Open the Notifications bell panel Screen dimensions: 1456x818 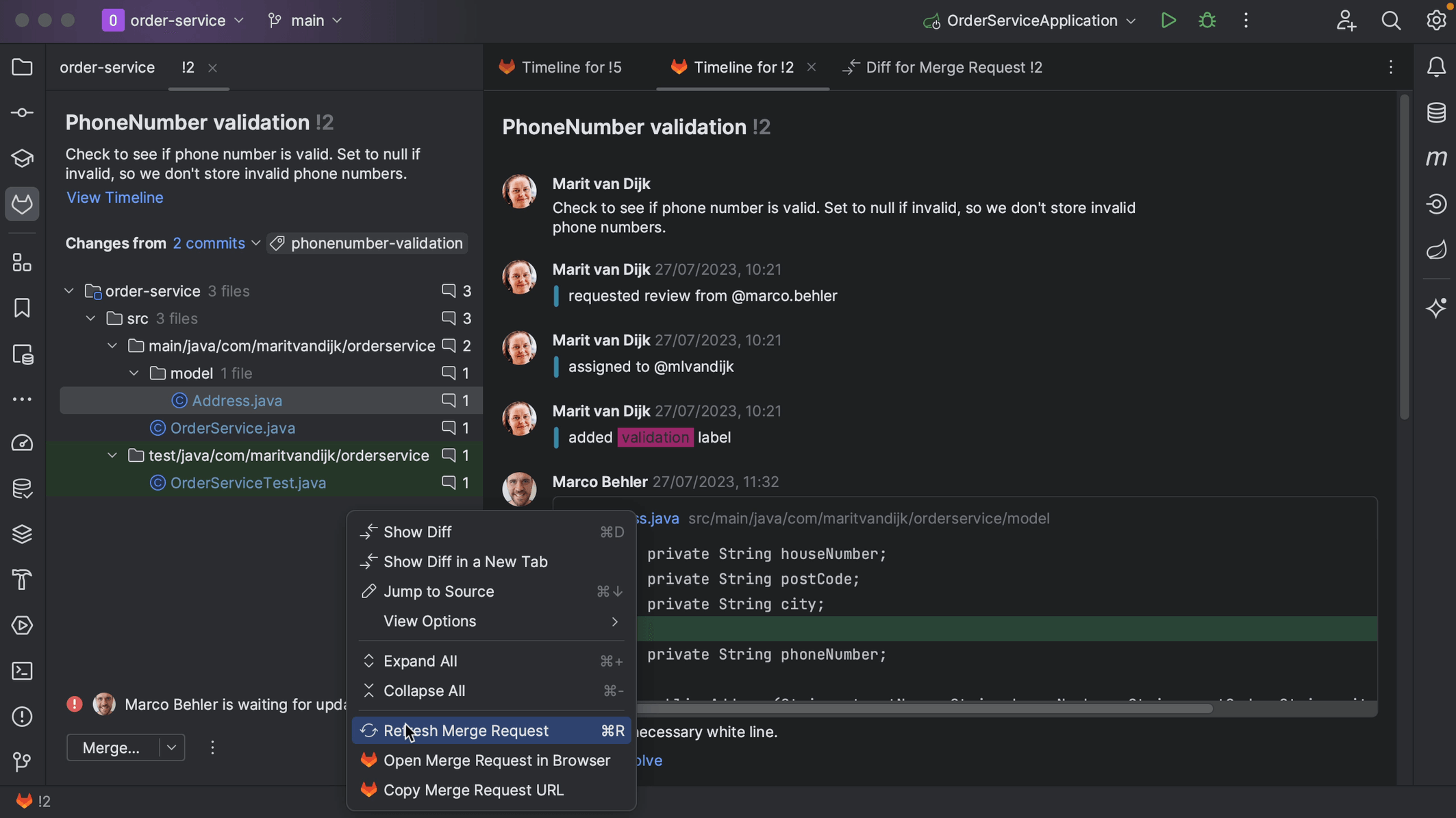1436,67
